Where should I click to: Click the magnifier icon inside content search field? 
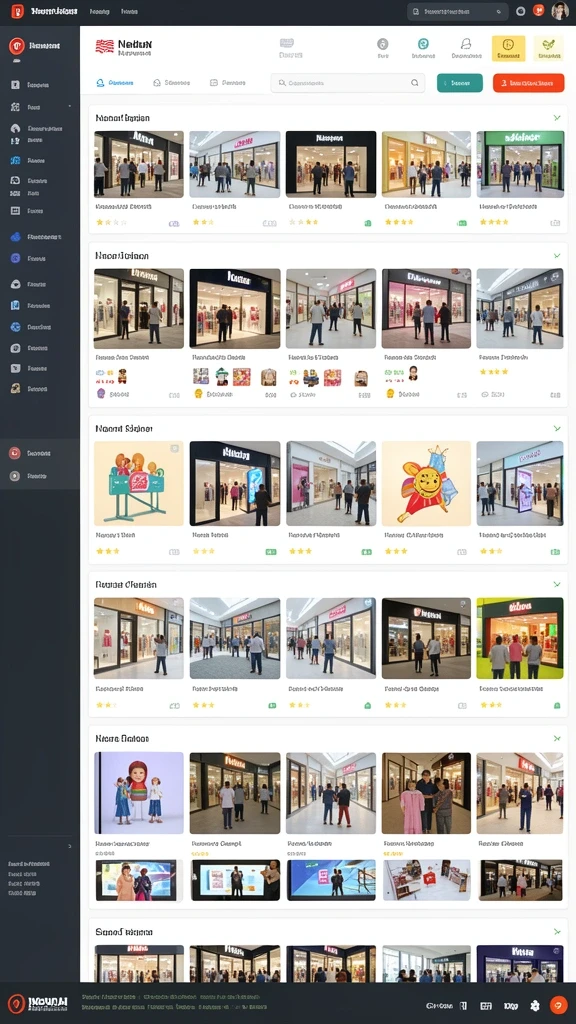414,83
